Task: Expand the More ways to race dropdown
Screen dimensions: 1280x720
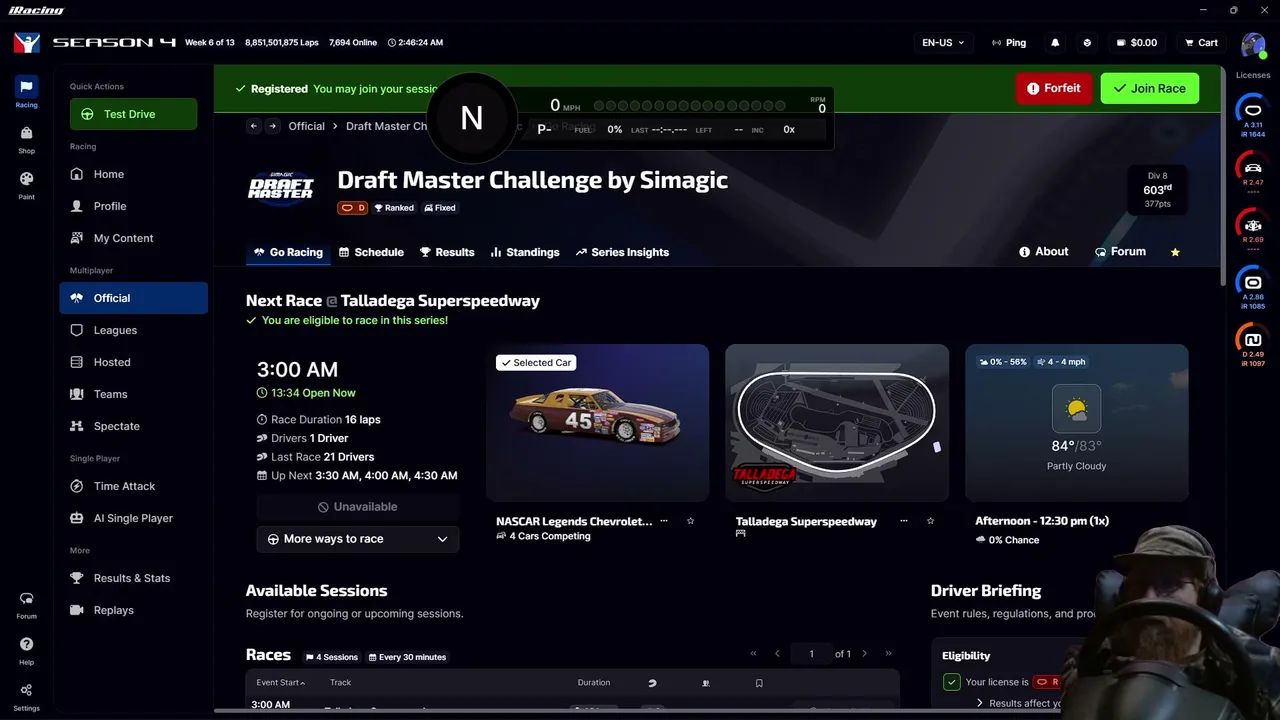Action: click(358, 539)
